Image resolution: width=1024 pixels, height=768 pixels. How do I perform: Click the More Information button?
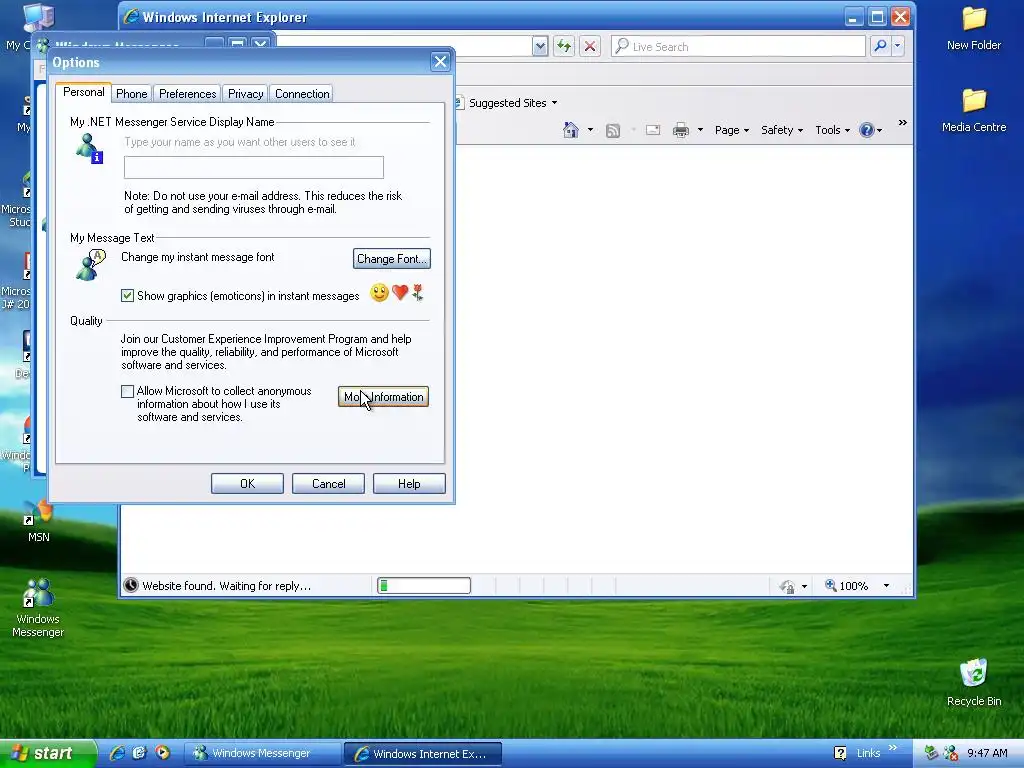coord(383,397)
